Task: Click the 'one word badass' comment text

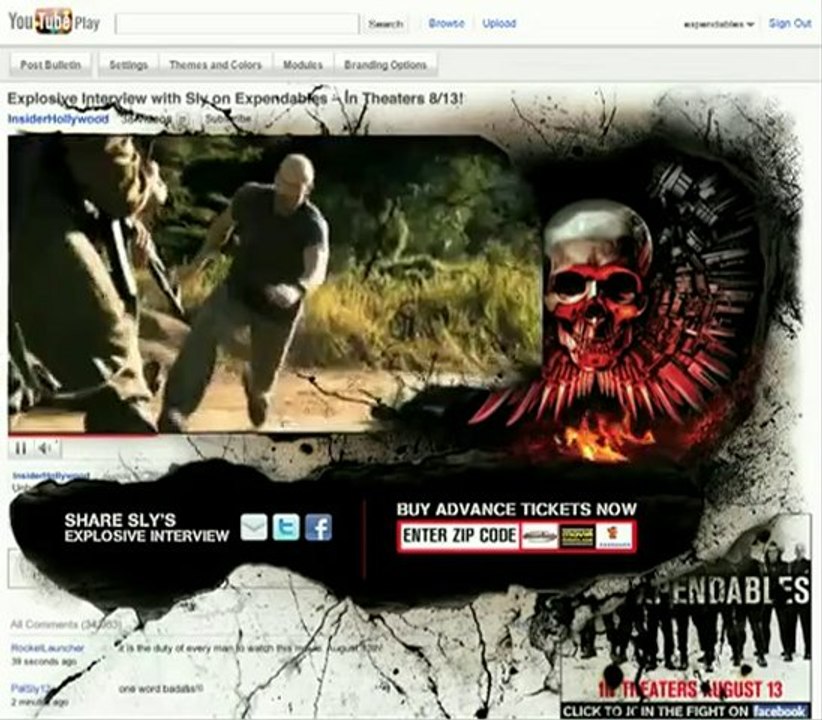Action: pos(161,689)
